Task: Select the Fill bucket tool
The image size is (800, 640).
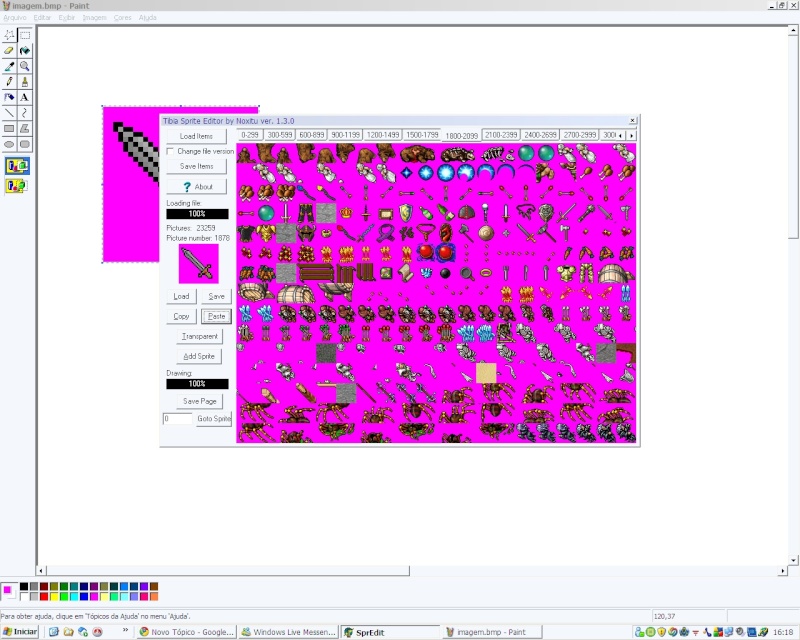Action: pos(25,50)
